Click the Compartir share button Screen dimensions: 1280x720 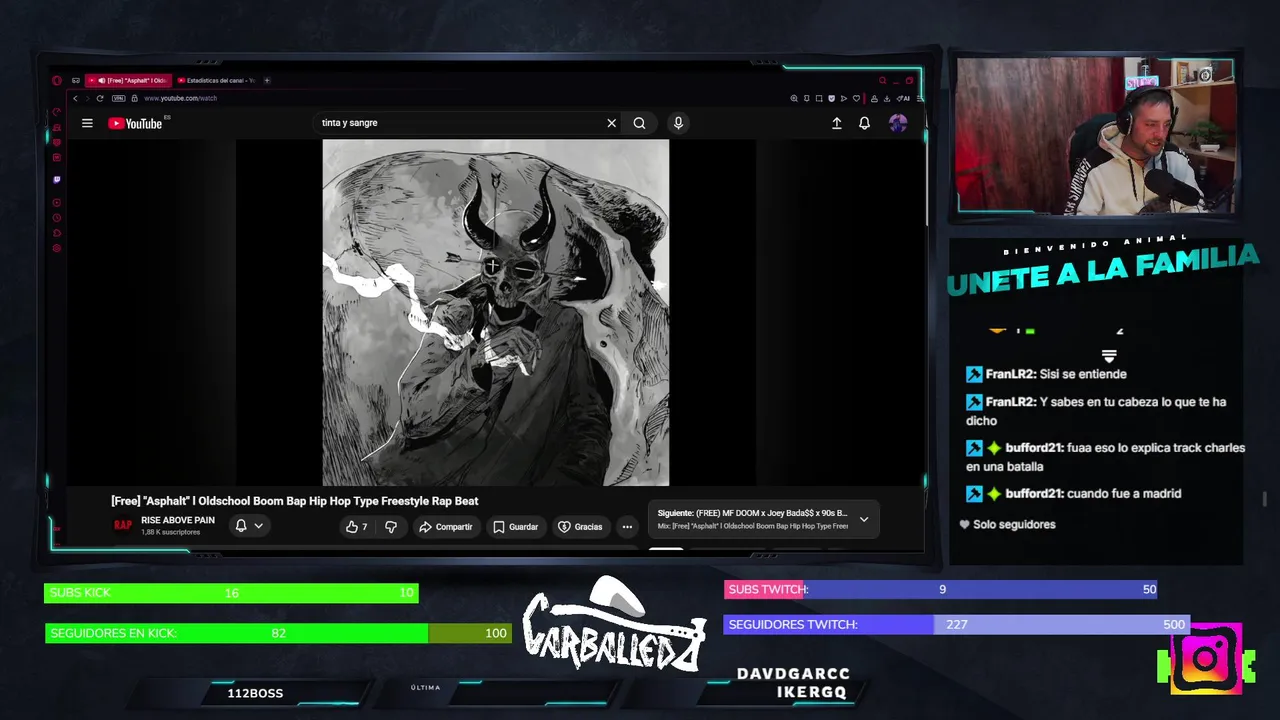tap(446, 527)
